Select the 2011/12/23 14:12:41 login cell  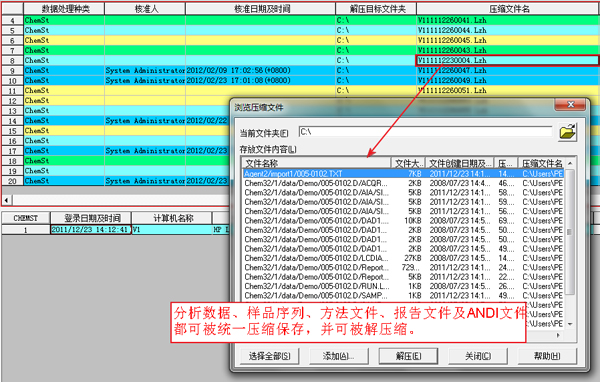coord(91,230)
